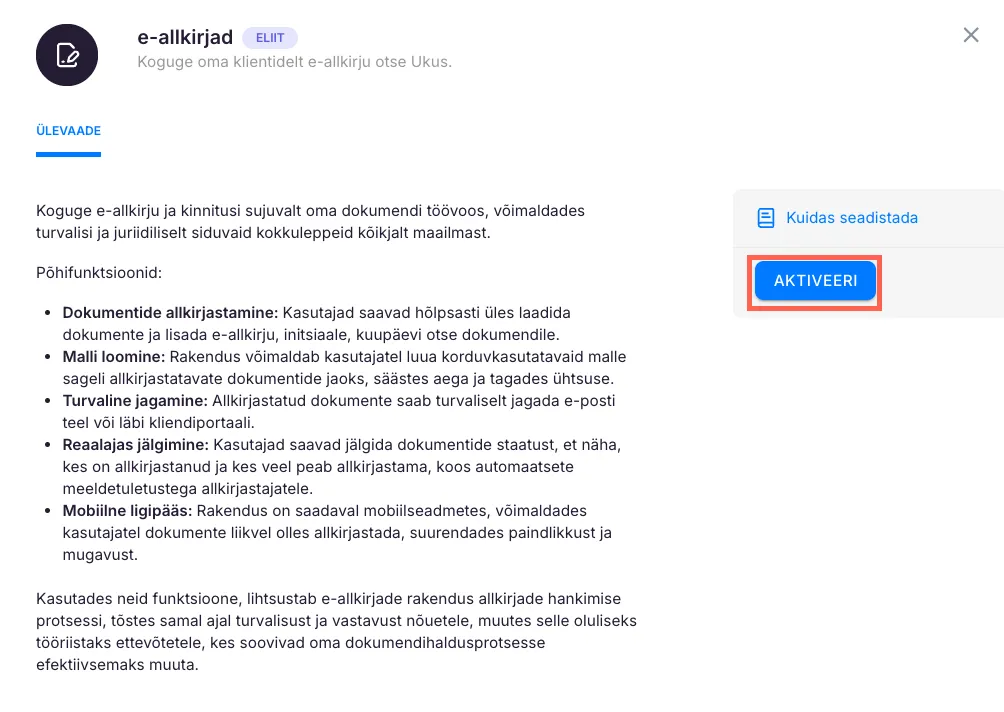Click the subtitle about collecting client e-signatures

point(294,62)
